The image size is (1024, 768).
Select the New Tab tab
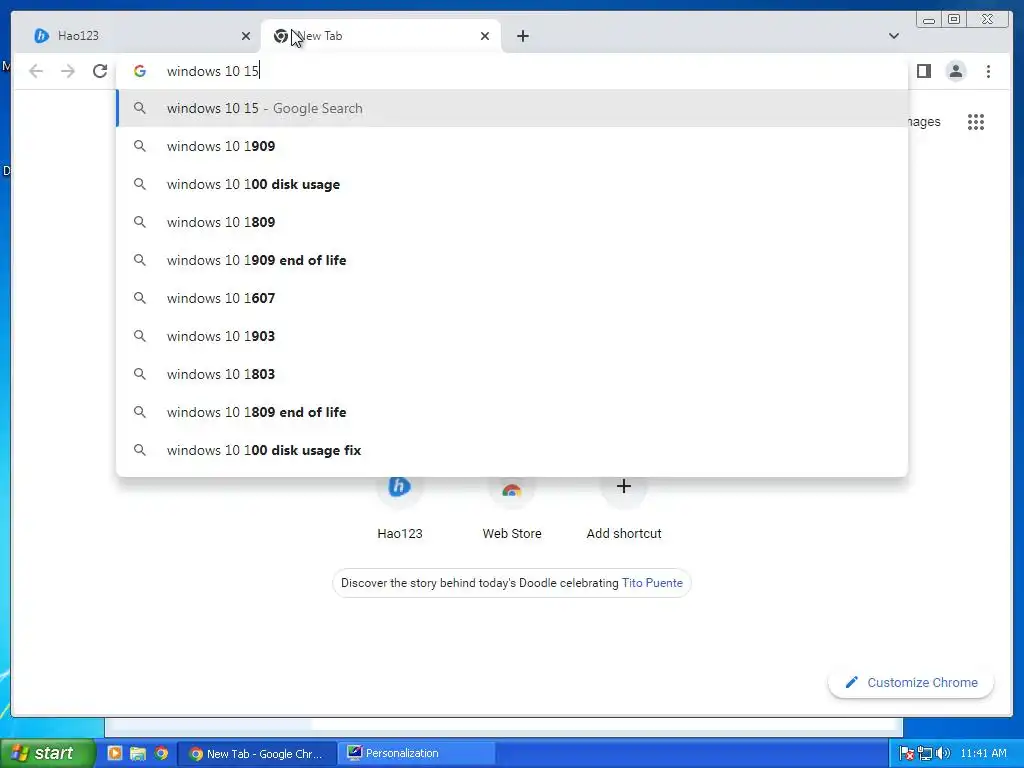coord(381,36)
